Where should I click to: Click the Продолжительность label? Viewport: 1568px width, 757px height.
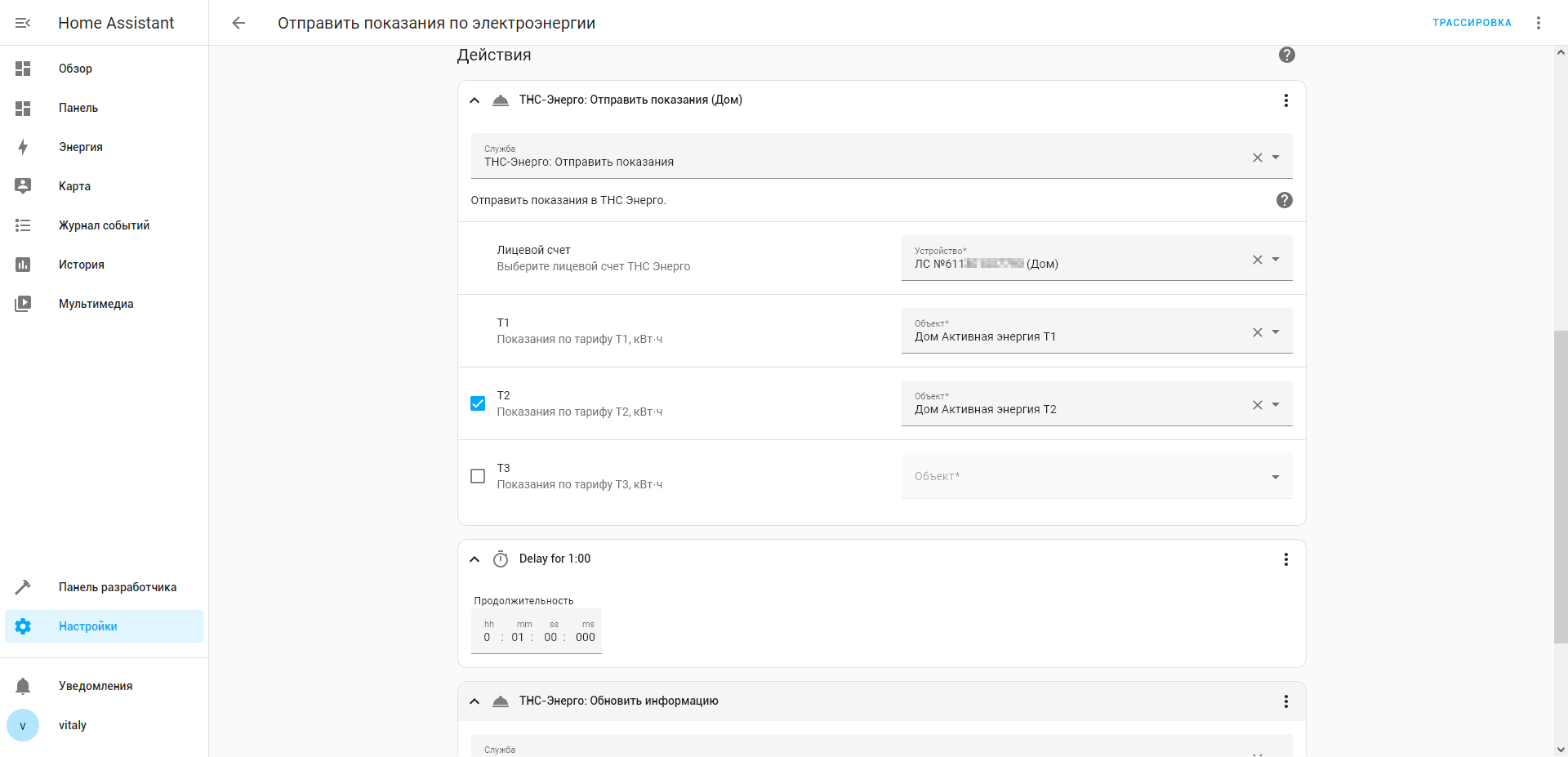tap(523, 601)
